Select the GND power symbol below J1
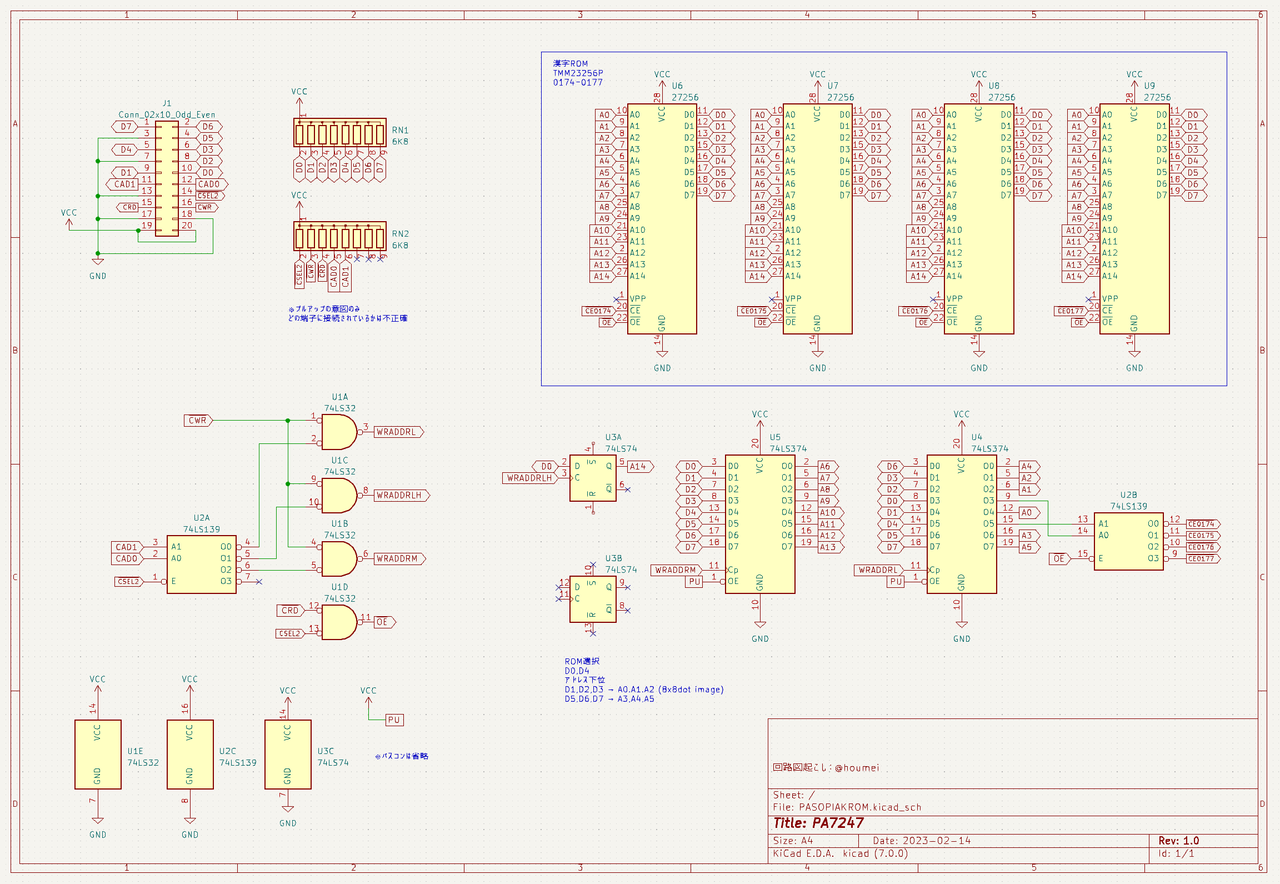The height and width of the screenshot is (884, 1280). [x=97, y=260]
